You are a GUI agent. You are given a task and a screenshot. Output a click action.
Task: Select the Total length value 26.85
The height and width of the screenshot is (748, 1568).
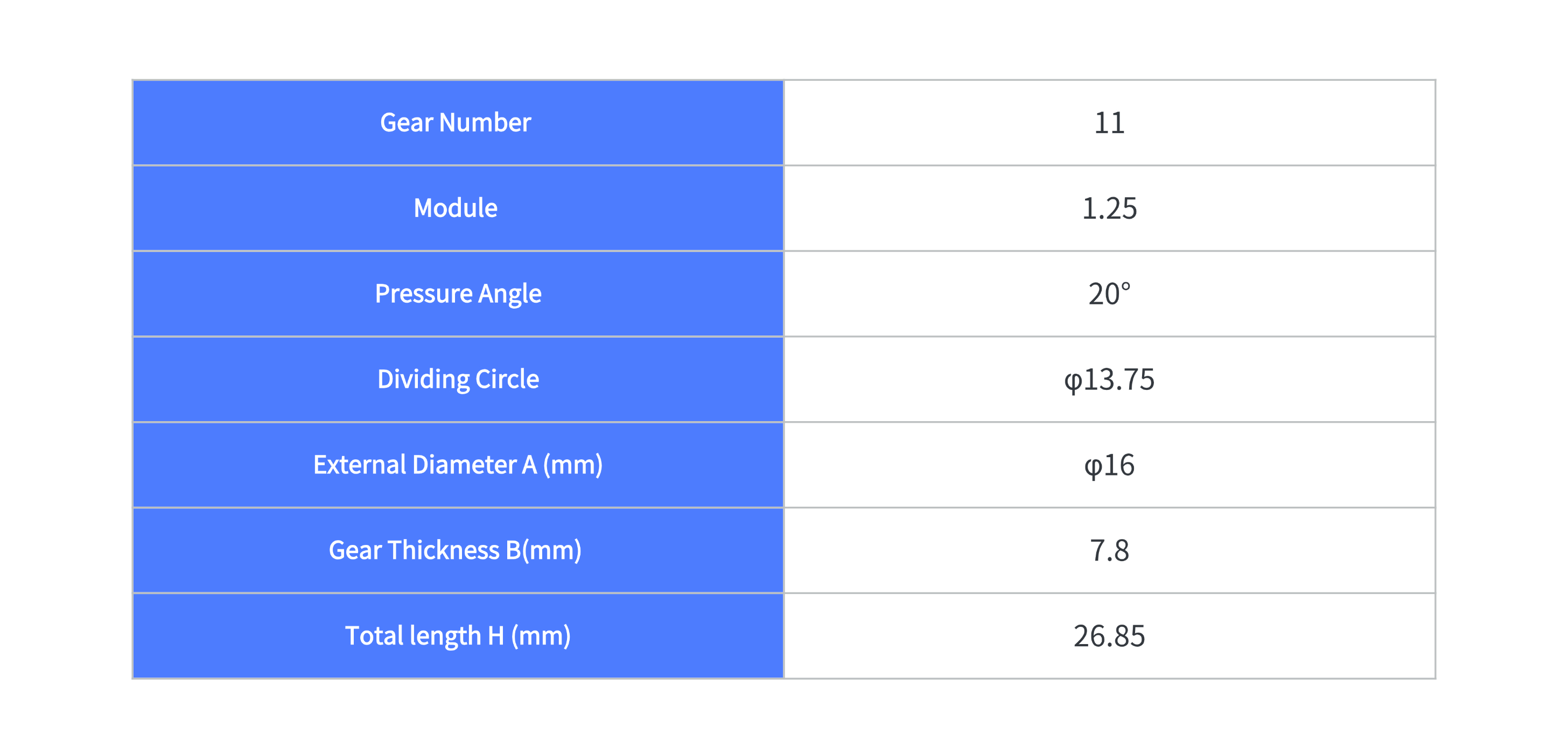coord(1109,637)
